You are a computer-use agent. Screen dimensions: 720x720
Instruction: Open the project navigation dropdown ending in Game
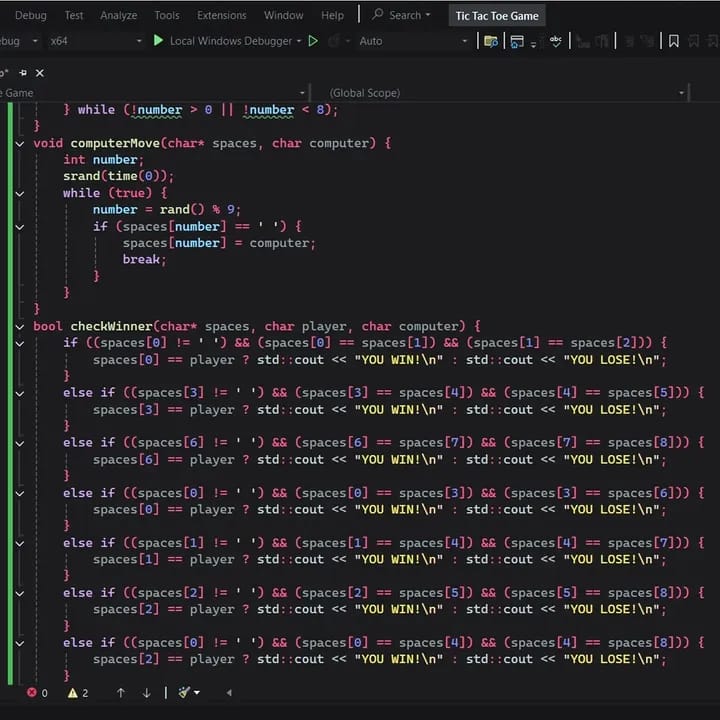(x=153, y=93)
